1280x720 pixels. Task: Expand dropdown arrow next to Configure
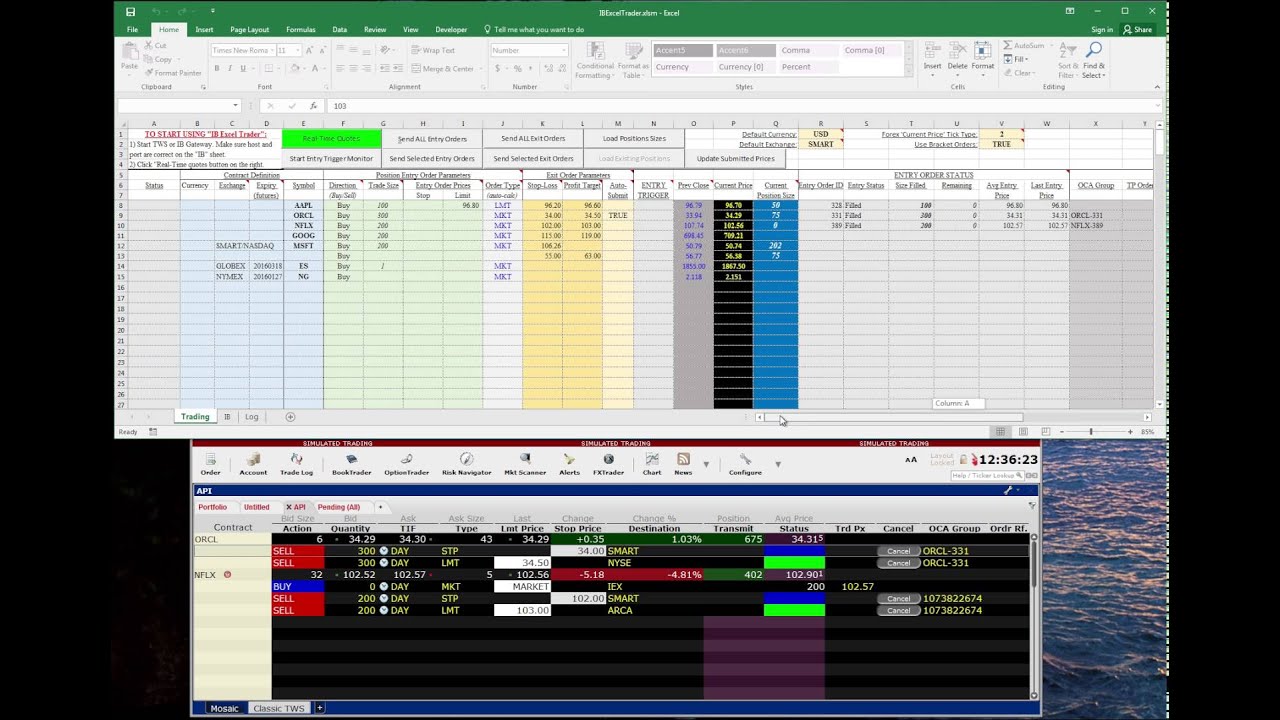click(778, 464)
